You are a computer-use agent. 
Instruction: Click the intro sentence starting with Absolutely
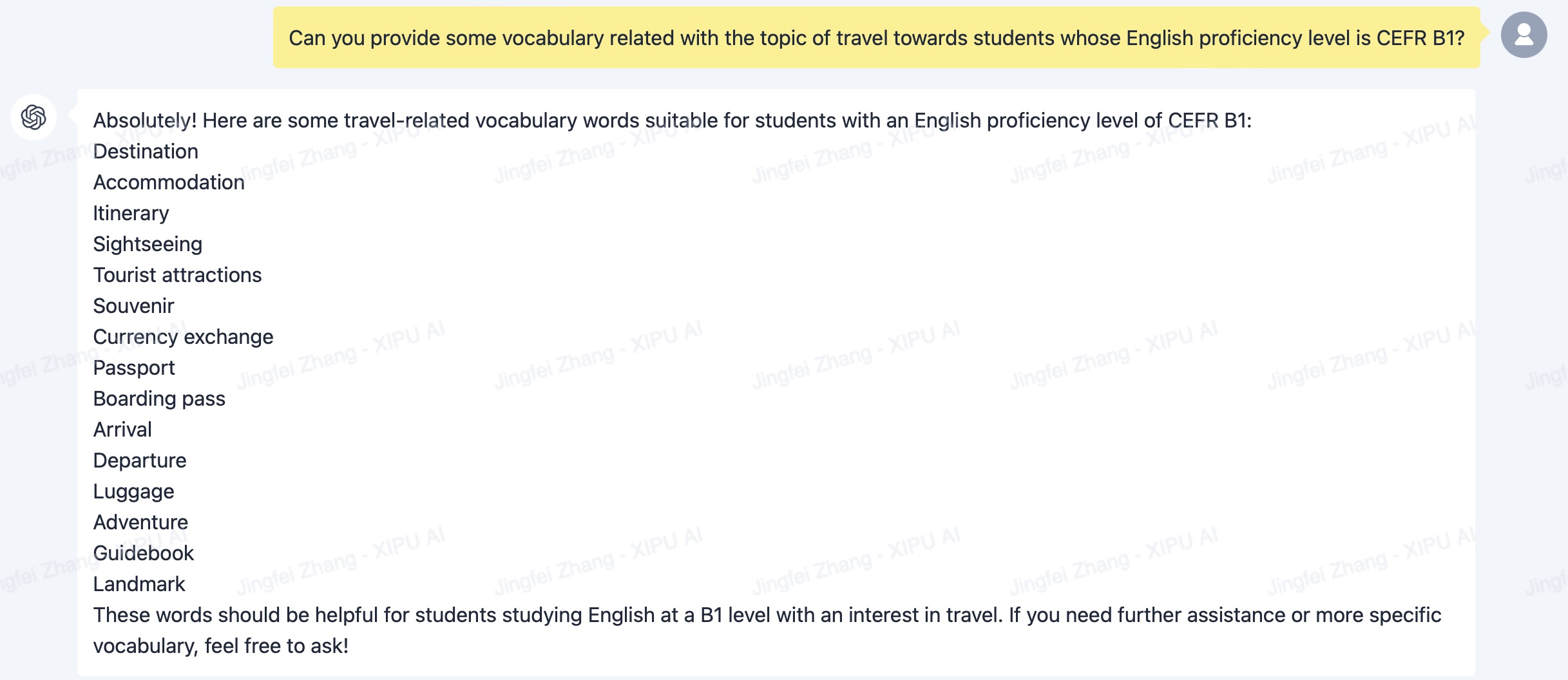tap(672, 120)
